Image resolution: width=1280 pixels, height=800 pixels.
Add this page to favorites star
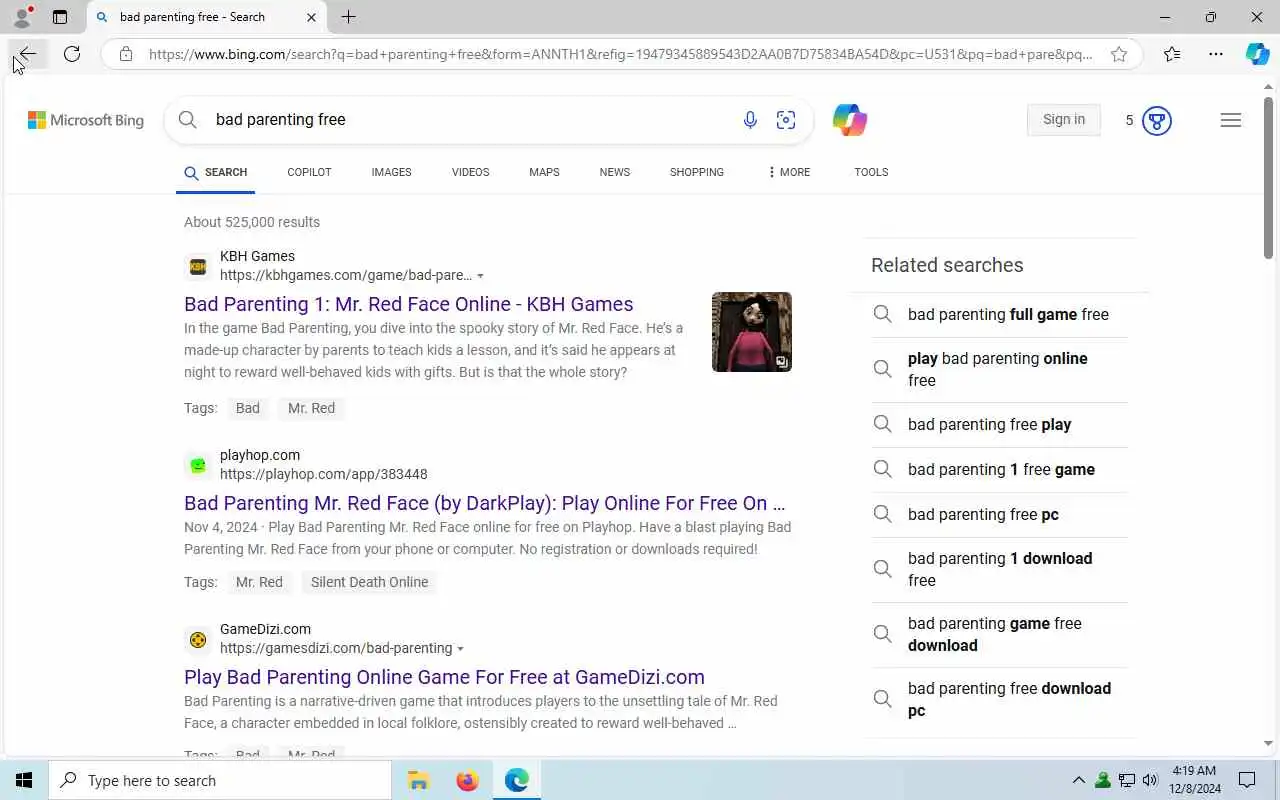tap(1119, 54)
